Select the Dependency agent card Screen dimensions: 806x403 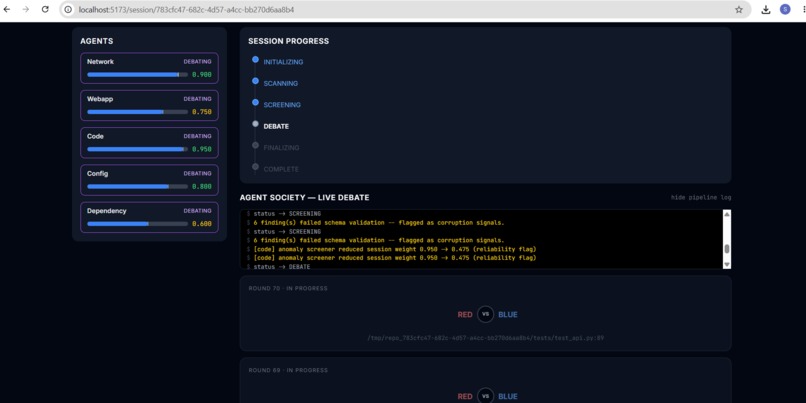point(149,217)
